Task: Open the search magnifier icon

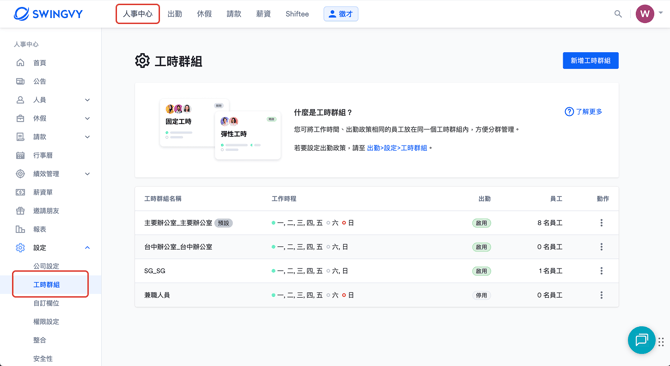Action: [618, 14]
